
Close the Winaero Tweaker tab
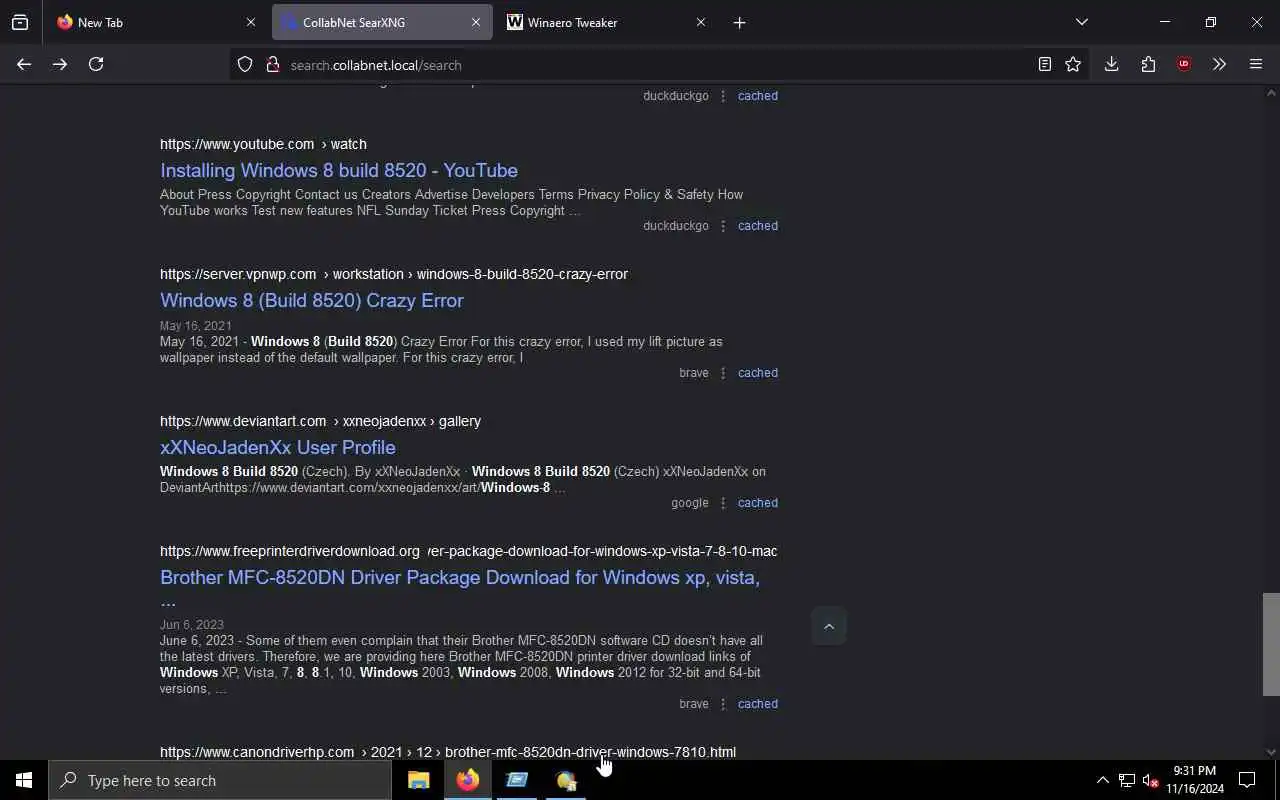700,22
